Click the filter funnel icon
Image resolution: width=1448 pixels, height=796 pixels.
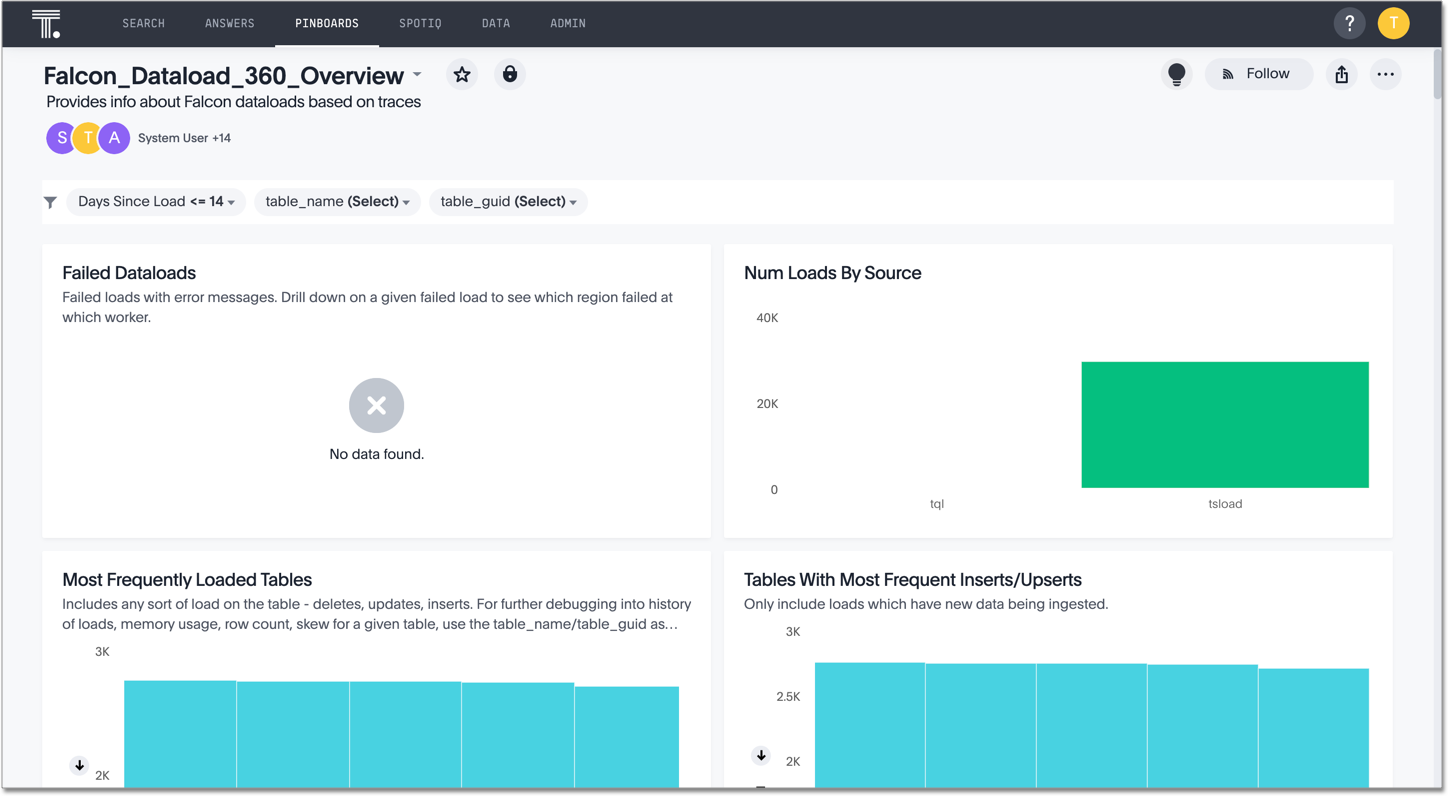point(51,202)
